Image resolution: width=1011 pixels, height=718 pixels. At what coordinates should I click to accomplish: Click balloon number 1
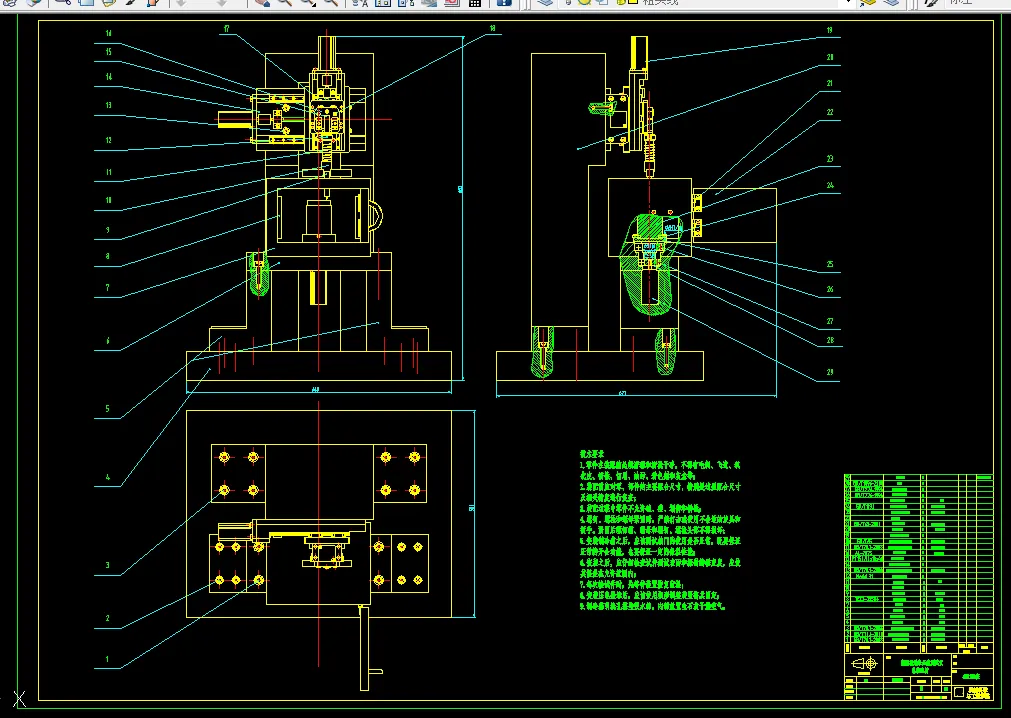[x=108, y=659]
